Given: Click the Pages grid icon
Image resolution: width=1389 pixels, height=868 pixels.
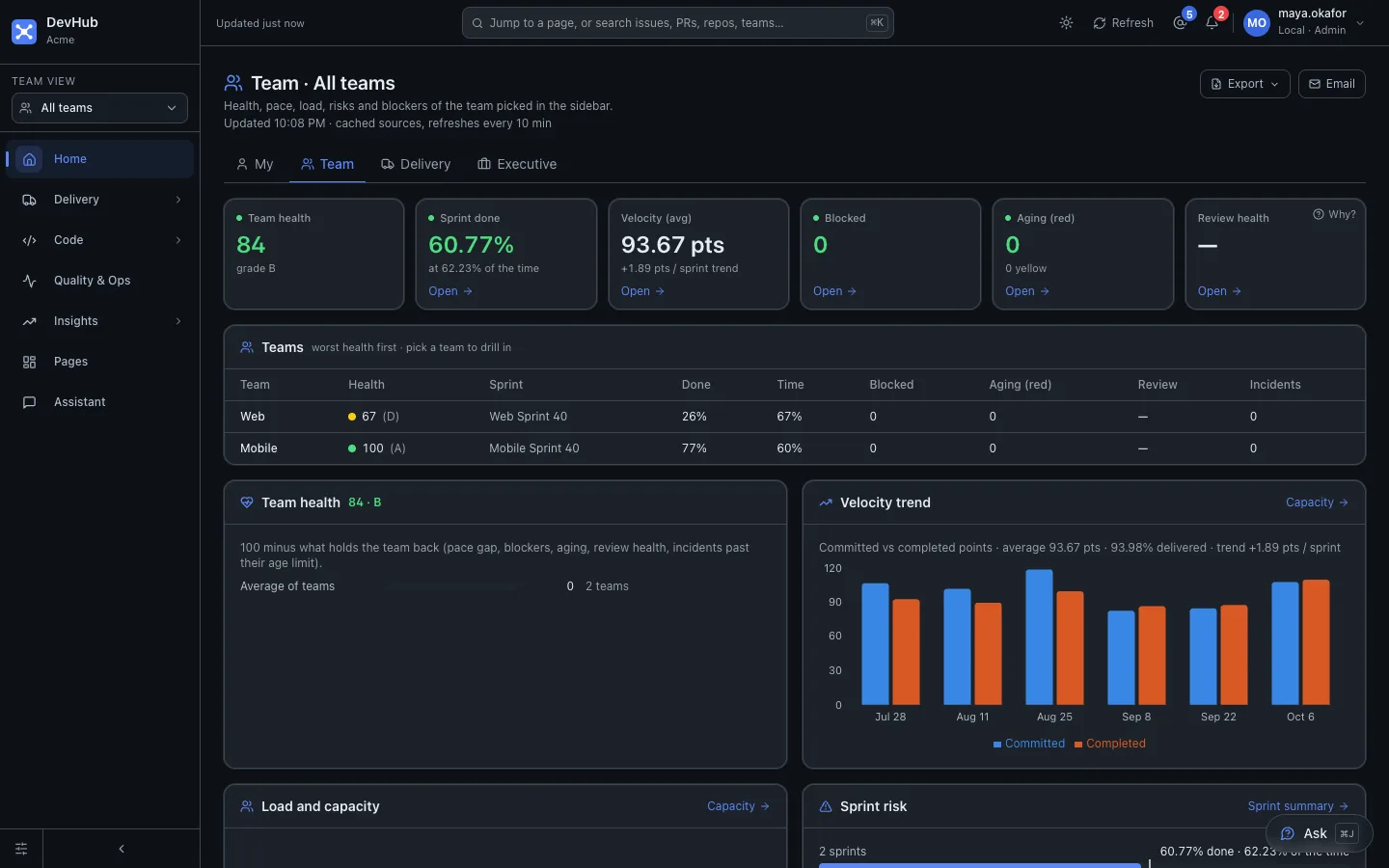Looking at the screenshot, I should (x=29, y=362).
